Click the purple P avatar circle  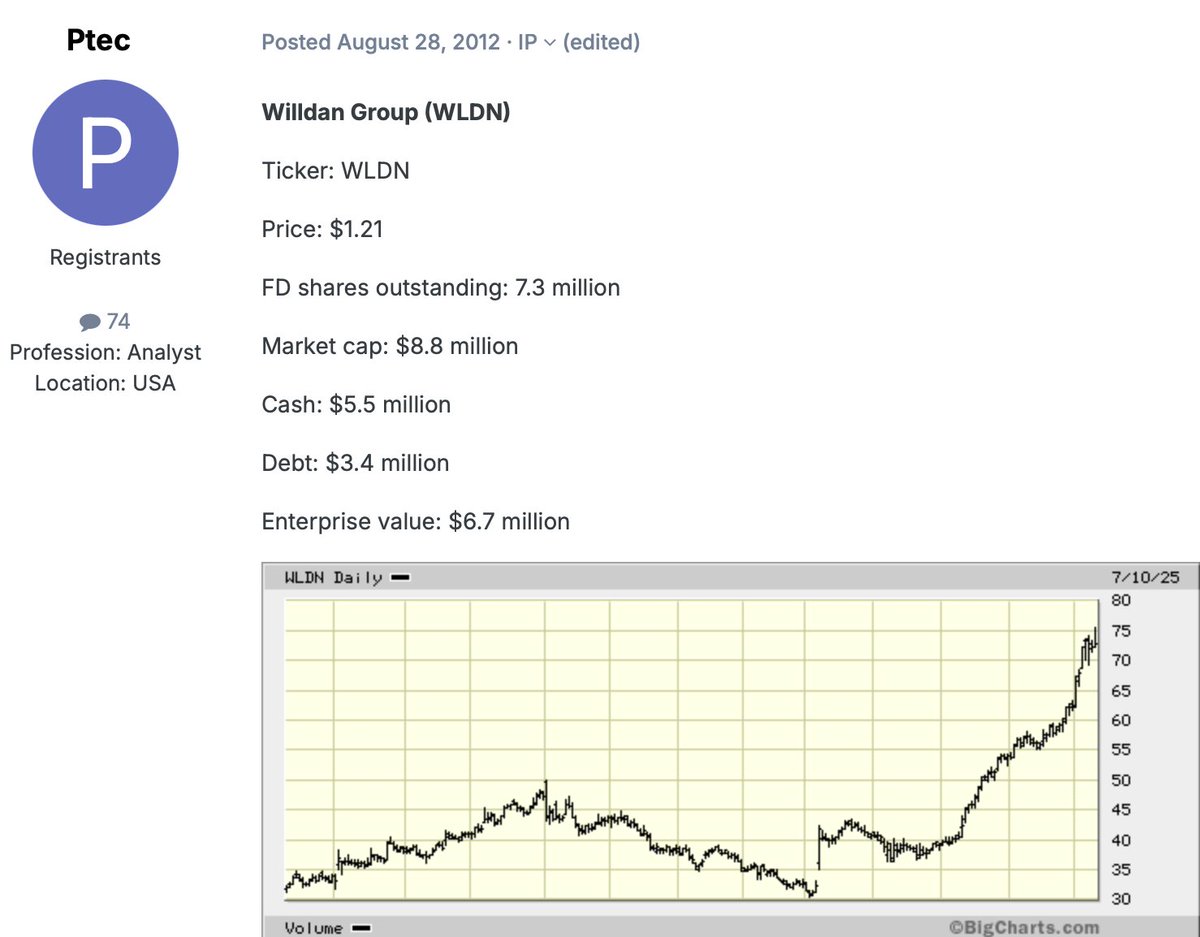click(105, 154)
